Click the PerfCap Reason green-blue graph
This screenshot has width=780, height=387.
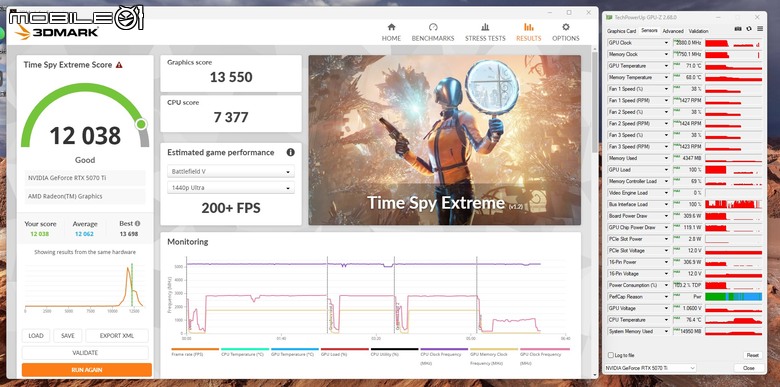tap(733, 296)
